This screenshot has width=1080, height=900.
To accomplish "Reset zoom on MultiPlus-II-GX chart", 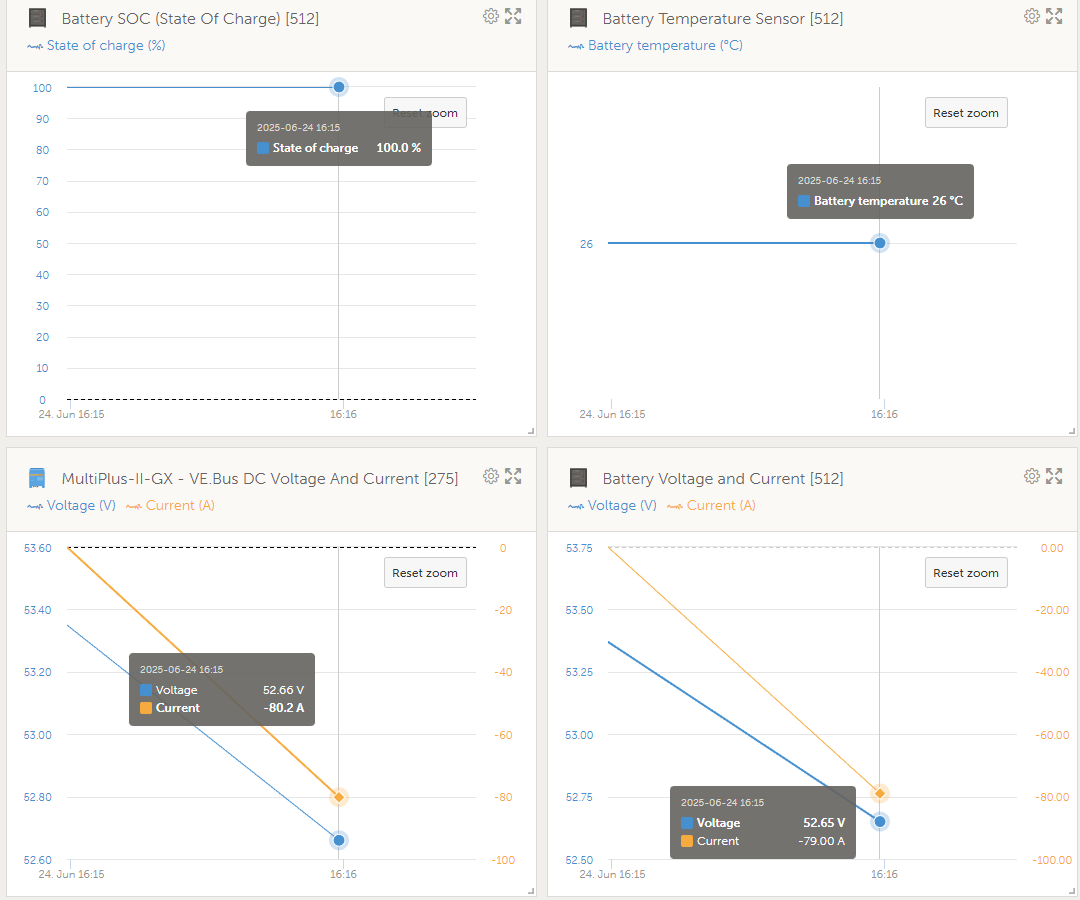I will click(425, 573).
